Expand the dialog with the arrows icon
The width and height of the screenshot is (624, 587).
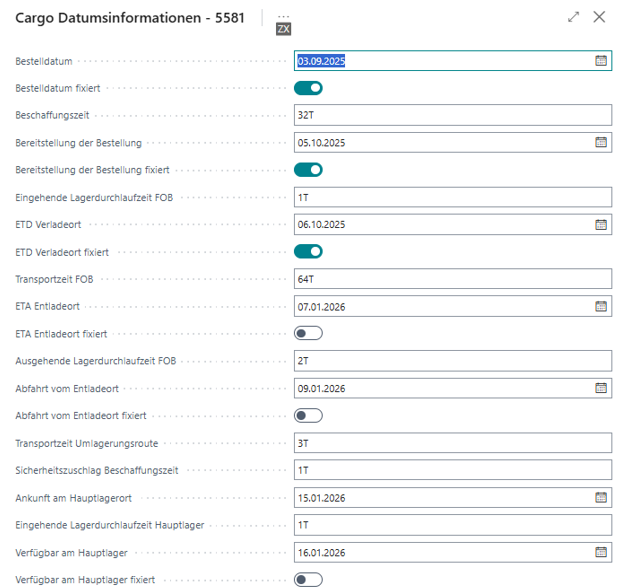tap(573, 17)
